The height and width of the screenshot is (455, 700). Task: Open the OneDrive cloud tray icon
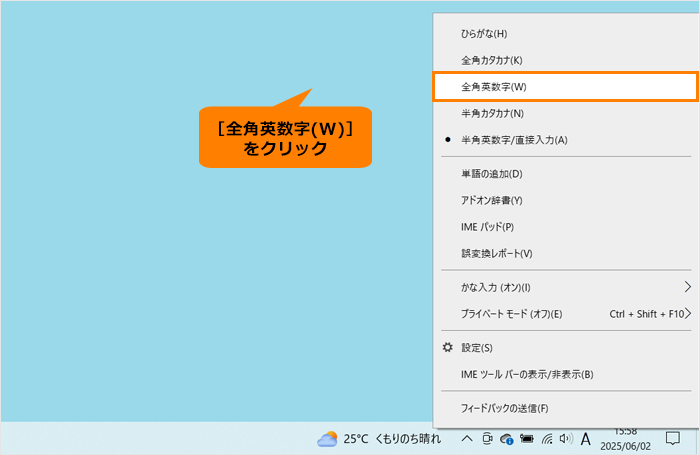pos(507,439)
